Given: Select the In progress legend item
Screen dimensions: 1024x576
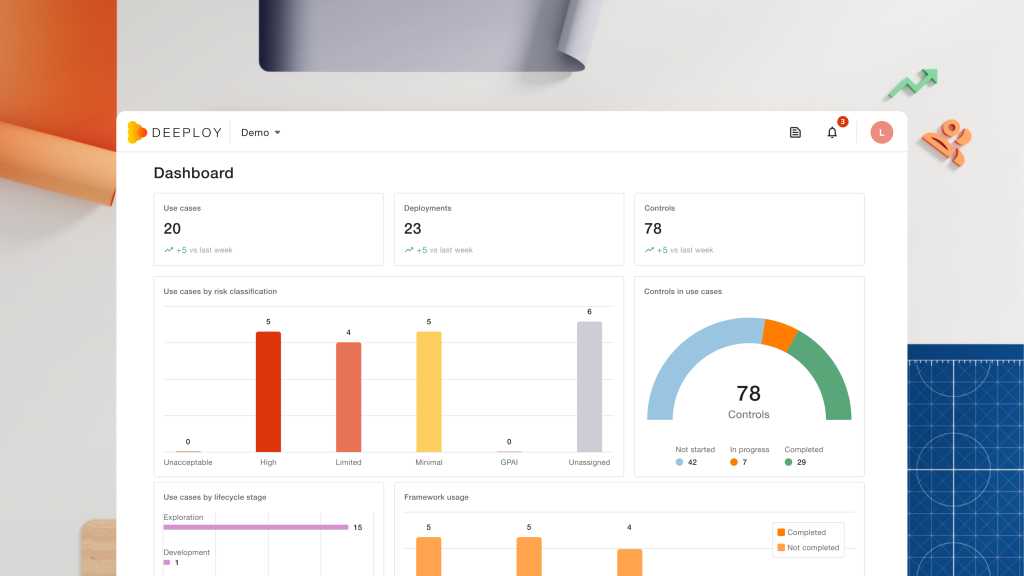Looking at the screenshot, I should pos(749,456).
